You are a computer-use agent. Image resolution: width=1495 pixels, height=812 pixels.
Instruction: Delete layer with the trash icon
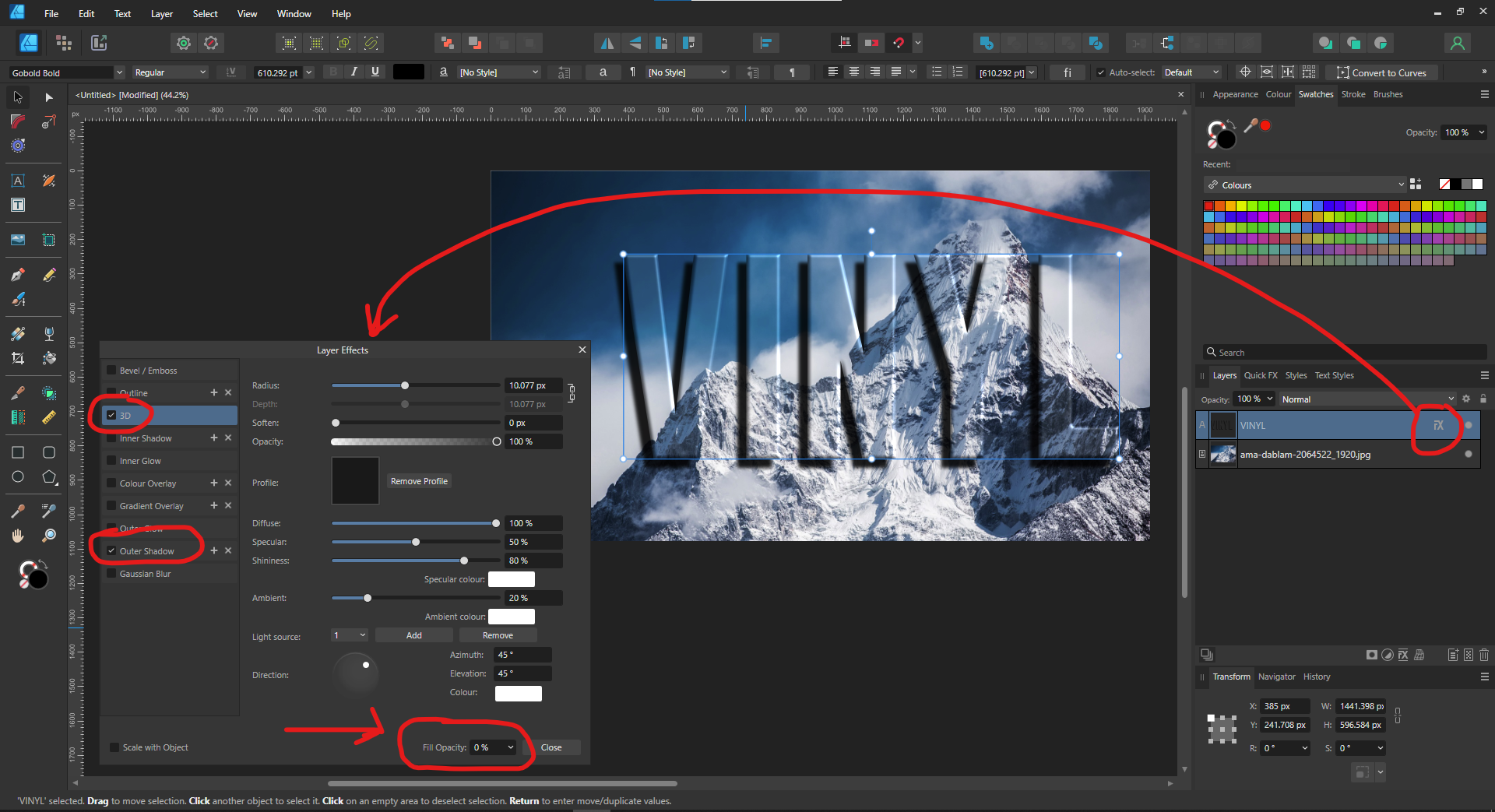(x=1484, y=655)
